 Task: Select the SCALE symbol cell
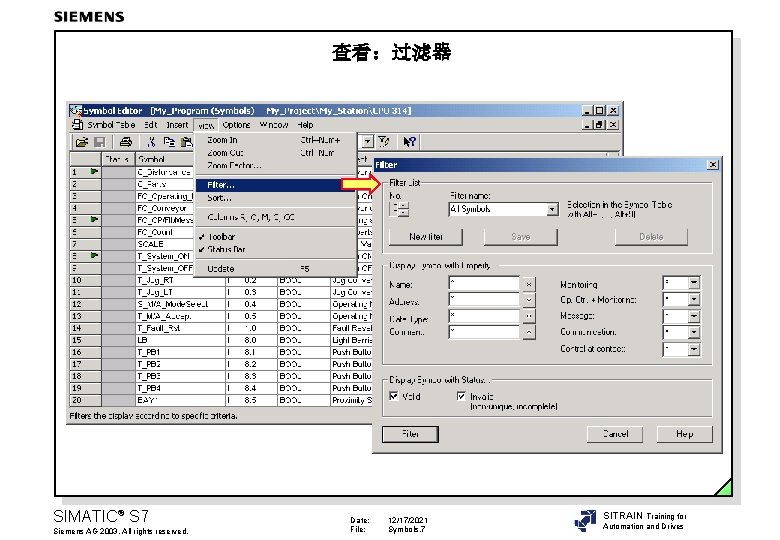coord(164,244)
